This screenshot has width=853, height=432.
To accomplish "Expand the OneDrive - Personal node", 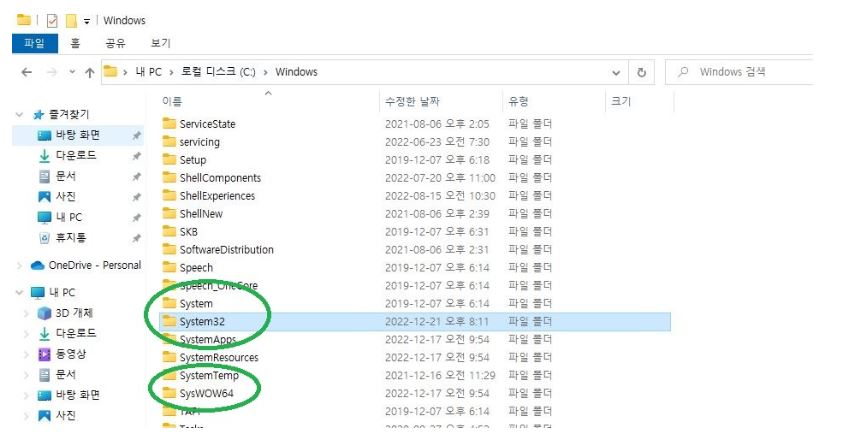I will 20,266.
